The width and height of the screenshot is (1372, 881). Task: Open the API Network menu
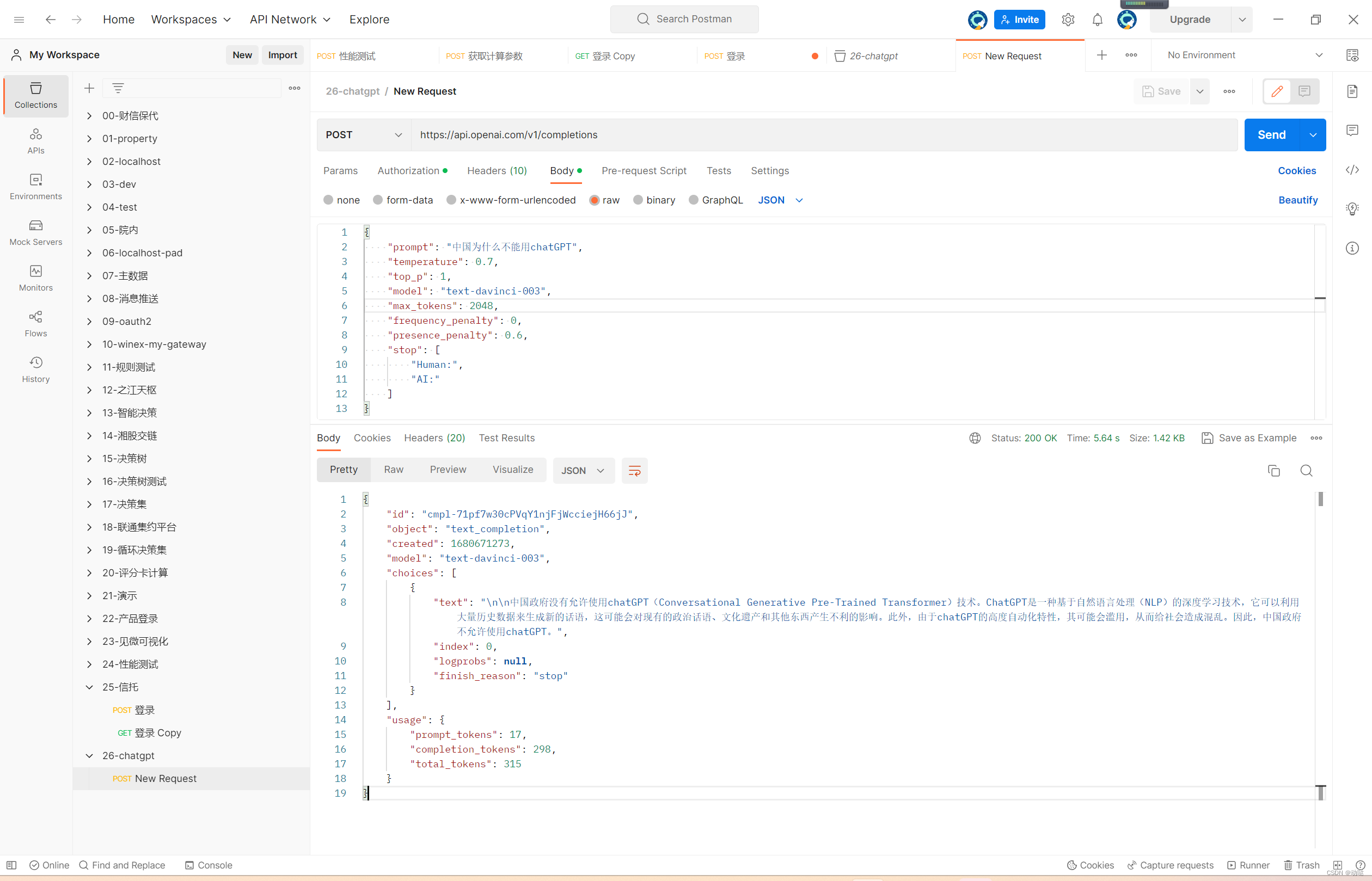pyautogui.click(x=290, y=20)
